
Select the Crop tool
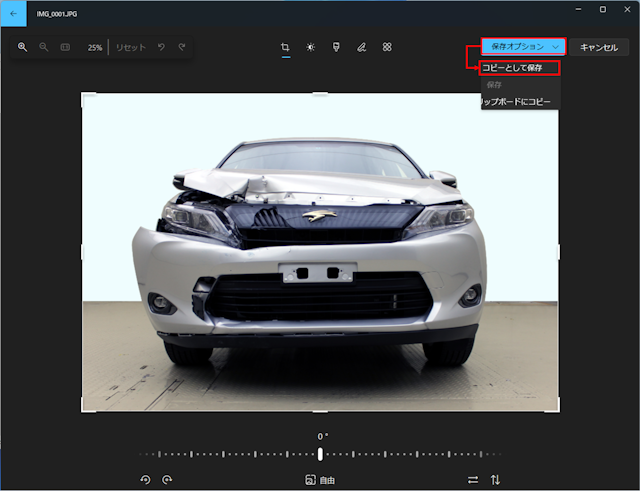coord(285,47)
